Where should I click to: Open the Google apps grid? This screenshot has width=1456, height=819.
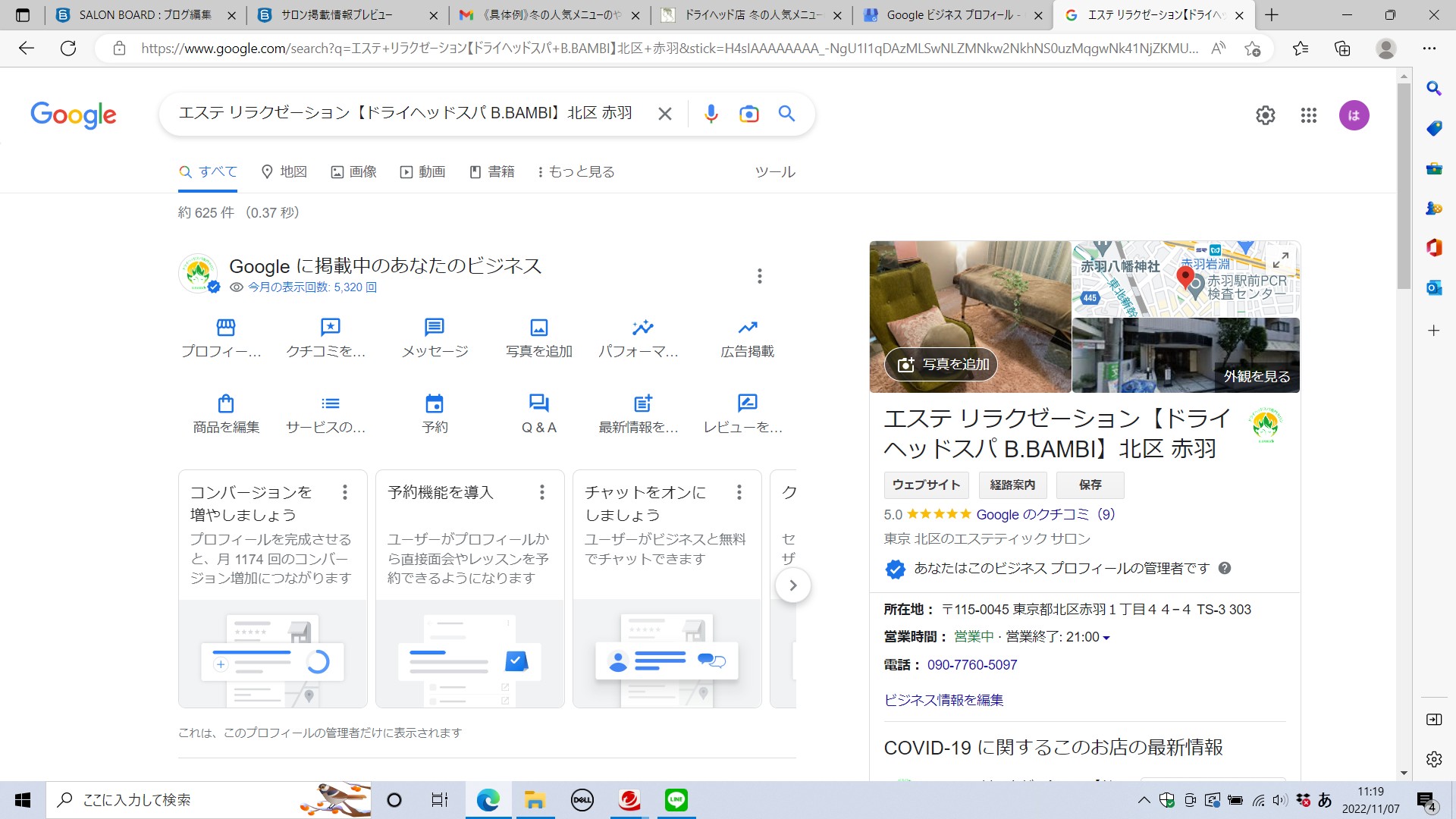(x=1309, y=115)
